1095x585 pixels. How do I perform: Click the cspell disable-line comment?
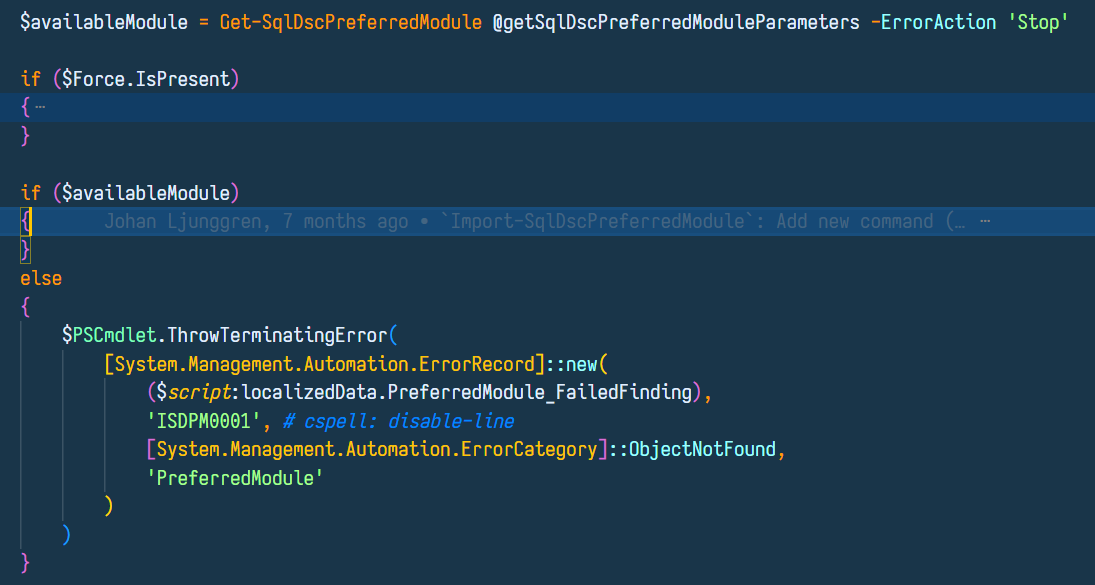pos(399,421)
